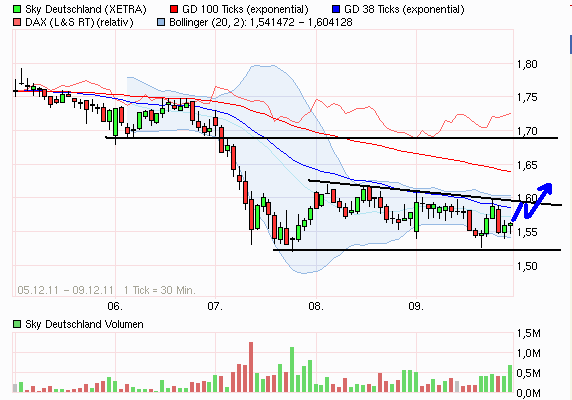Click the 'Sky Deutschland Volumen' label
Viewport: 572px width, 400px height.
[84, 324]
